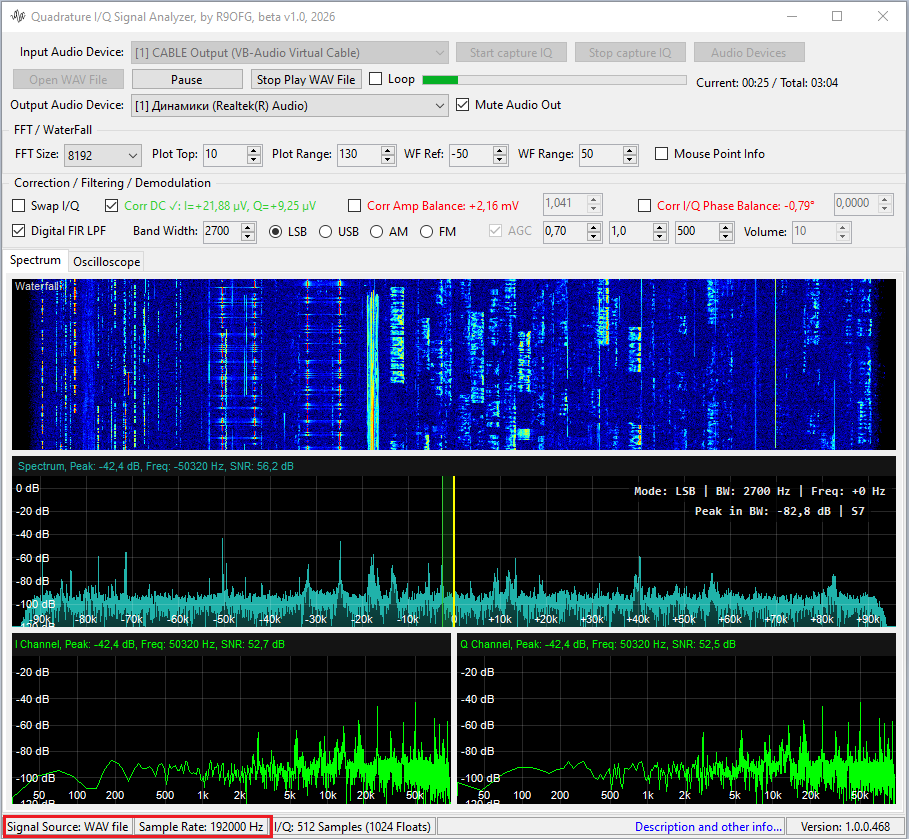Screen dimensions: 909x839
Task: Decrease the WF Range spinner value
Action: 629,159
